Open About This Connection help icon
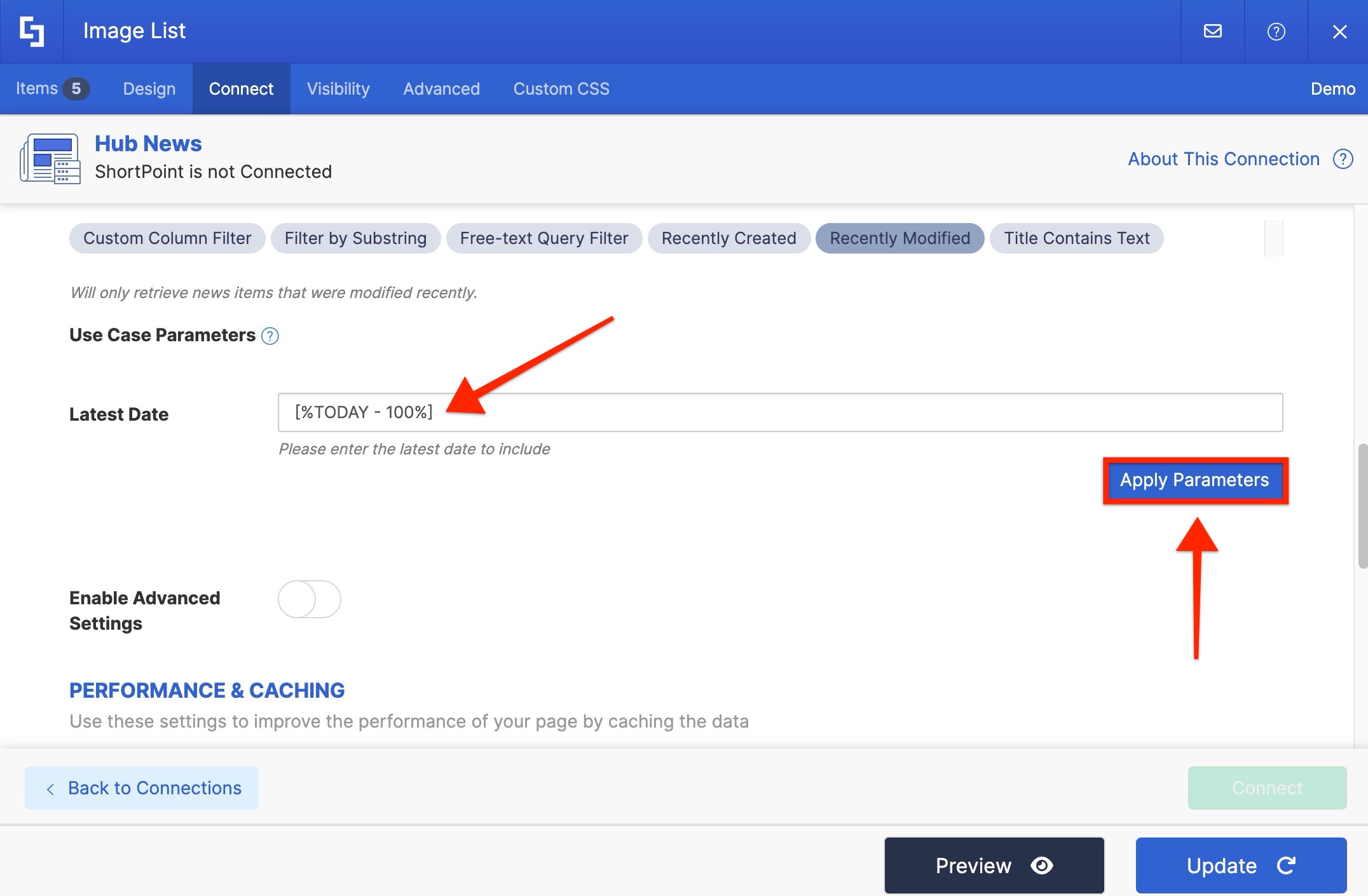 (x=1343, y=159)
